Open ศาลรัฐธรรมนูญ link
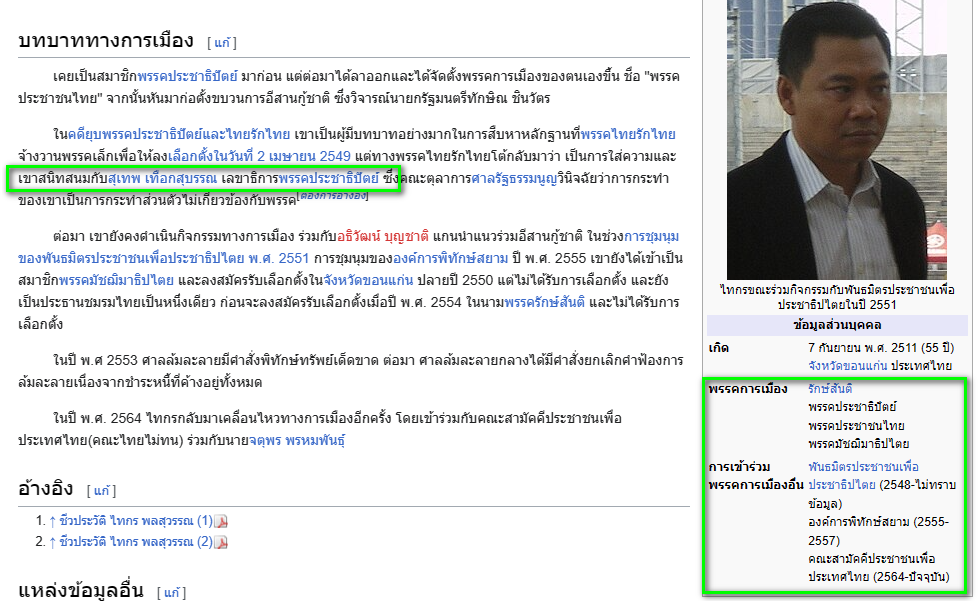The height and width of the screenshot is (601, 979). tap(513, 179)
